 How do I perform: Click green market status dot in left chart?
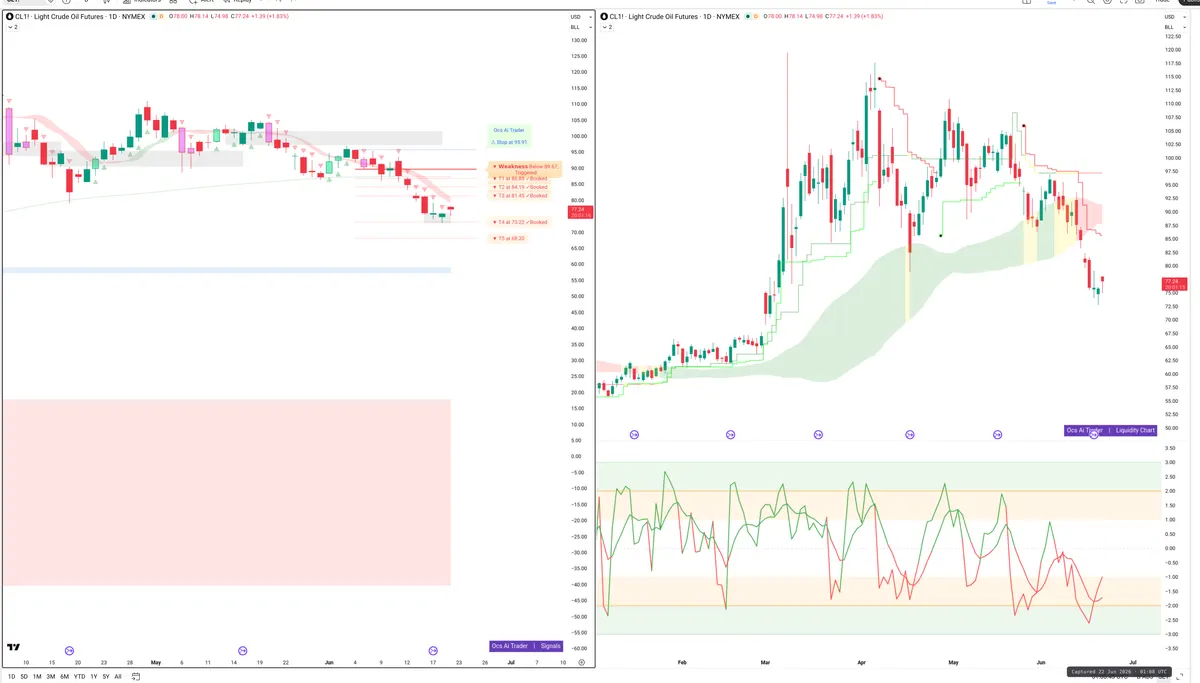(154, 18)
